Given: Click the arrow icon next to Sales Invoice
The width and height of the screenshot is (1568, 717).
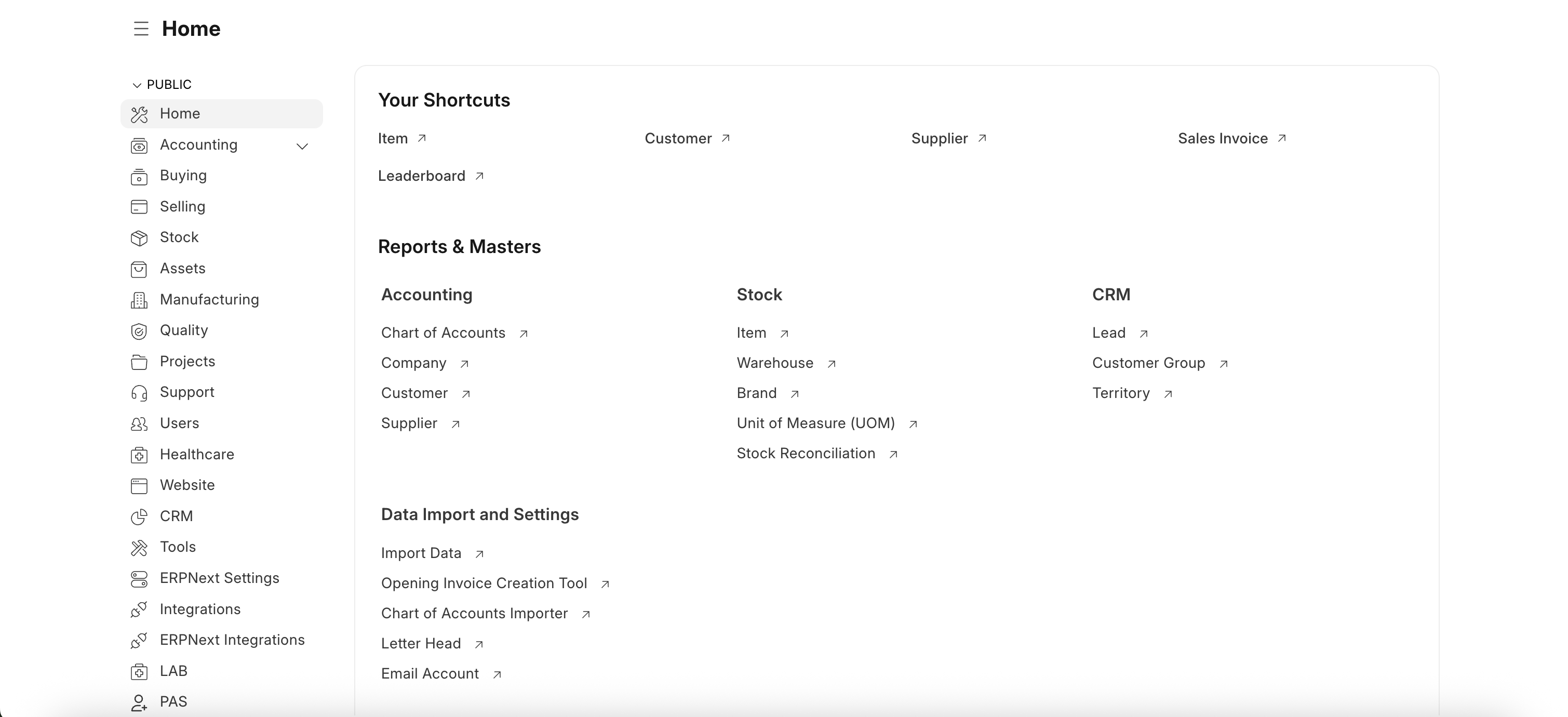Looking at the screenshot, I should click(1282, 138).
